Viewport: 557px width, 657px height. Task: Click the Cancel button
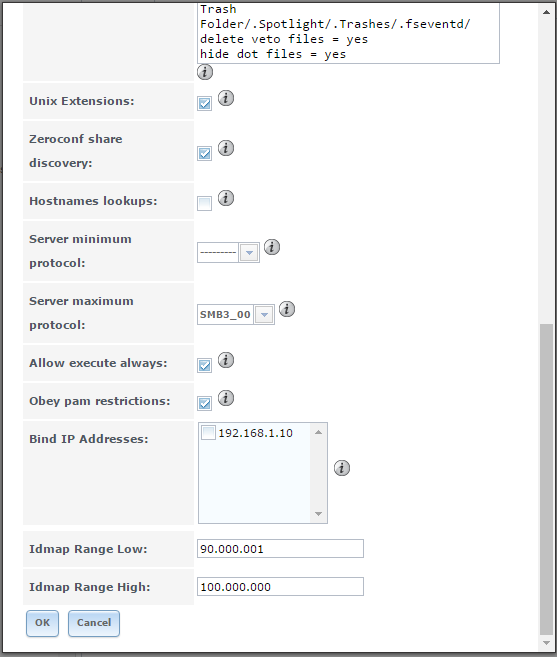pyautogui.click(x=94, y=623)
